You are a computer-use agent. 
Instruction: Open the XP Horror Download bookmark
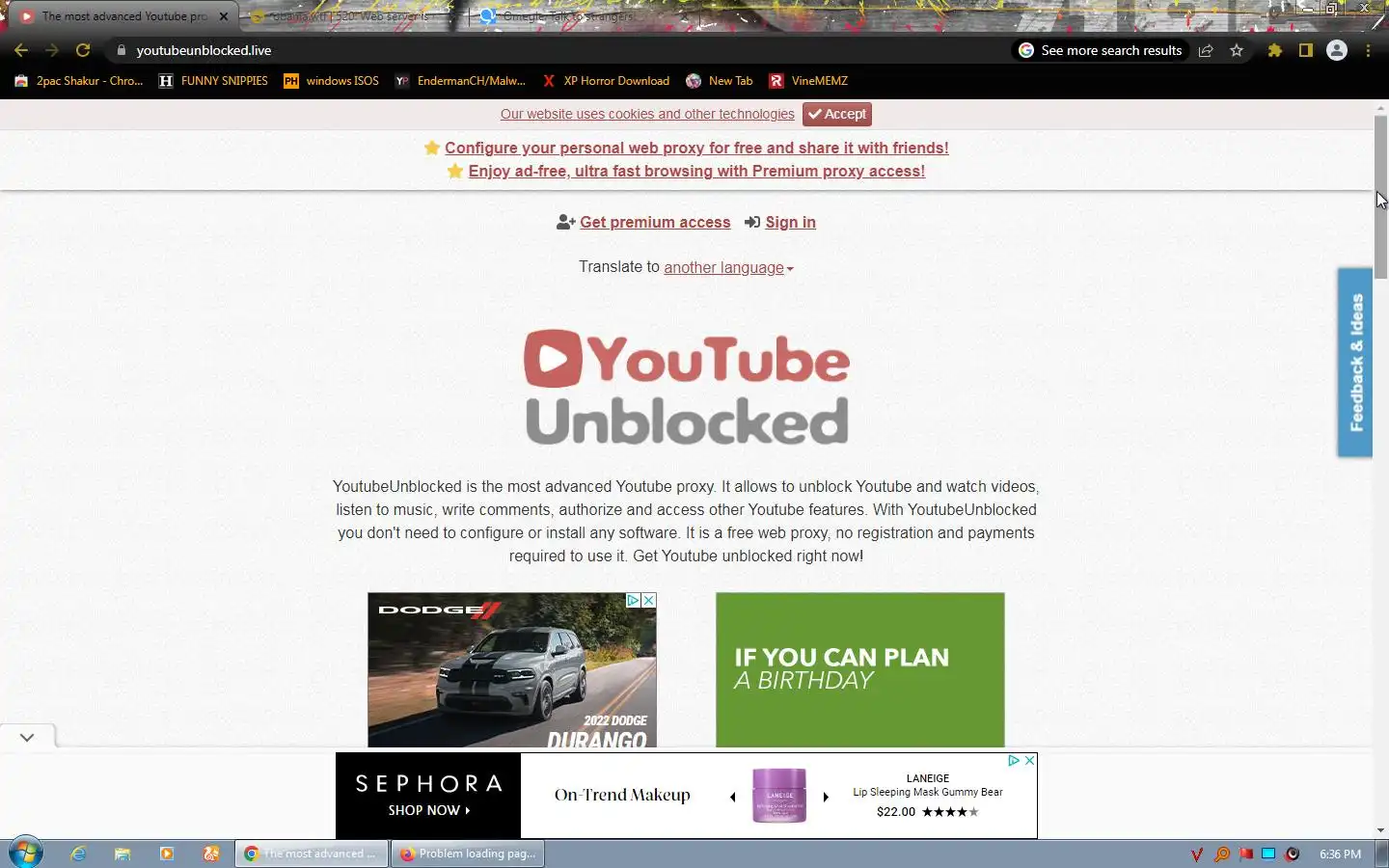pyautogui.click(x=606, y=81)
